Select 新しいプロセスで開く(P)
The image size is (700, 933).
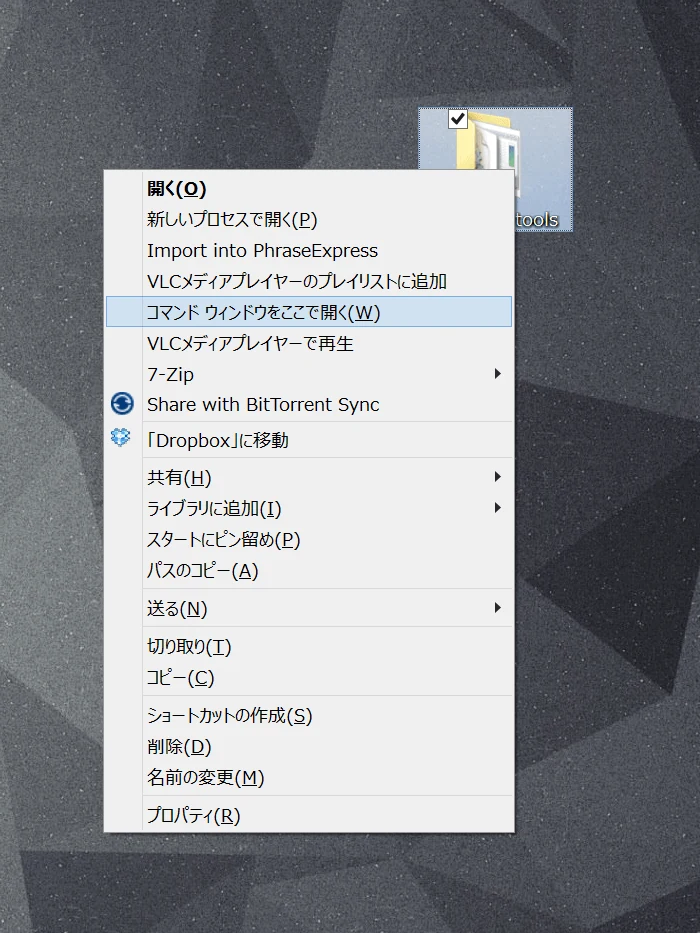coord(309,220)
